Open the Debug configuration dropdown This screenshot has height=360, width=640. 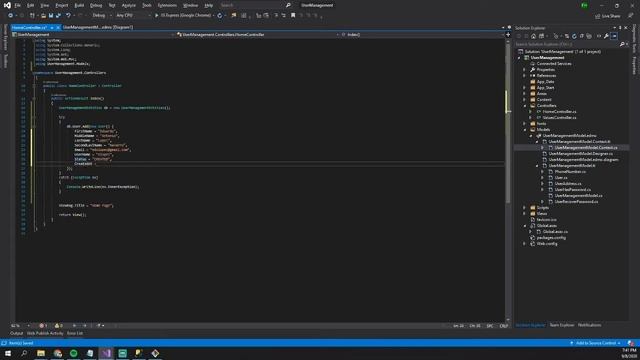click(101, 16)
